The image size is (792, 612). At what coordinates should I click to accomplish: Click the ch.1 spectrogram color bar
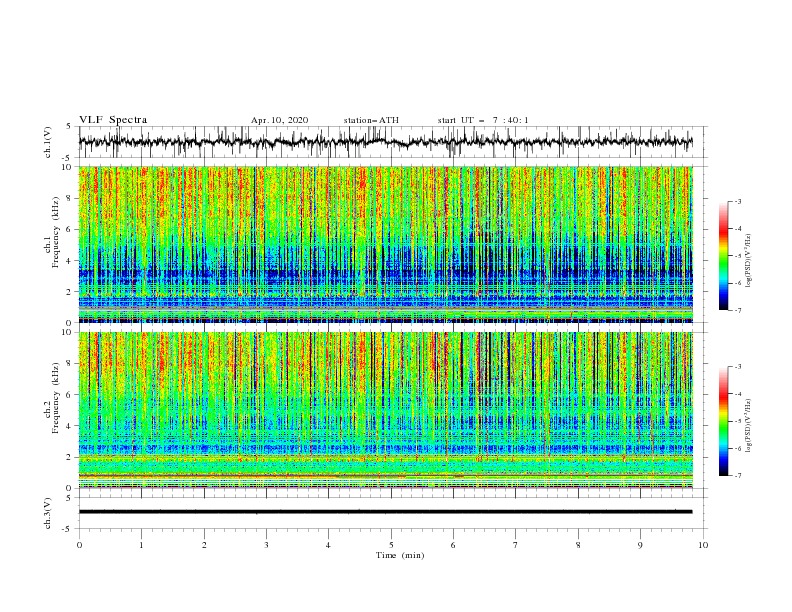[x=724, y=256]
